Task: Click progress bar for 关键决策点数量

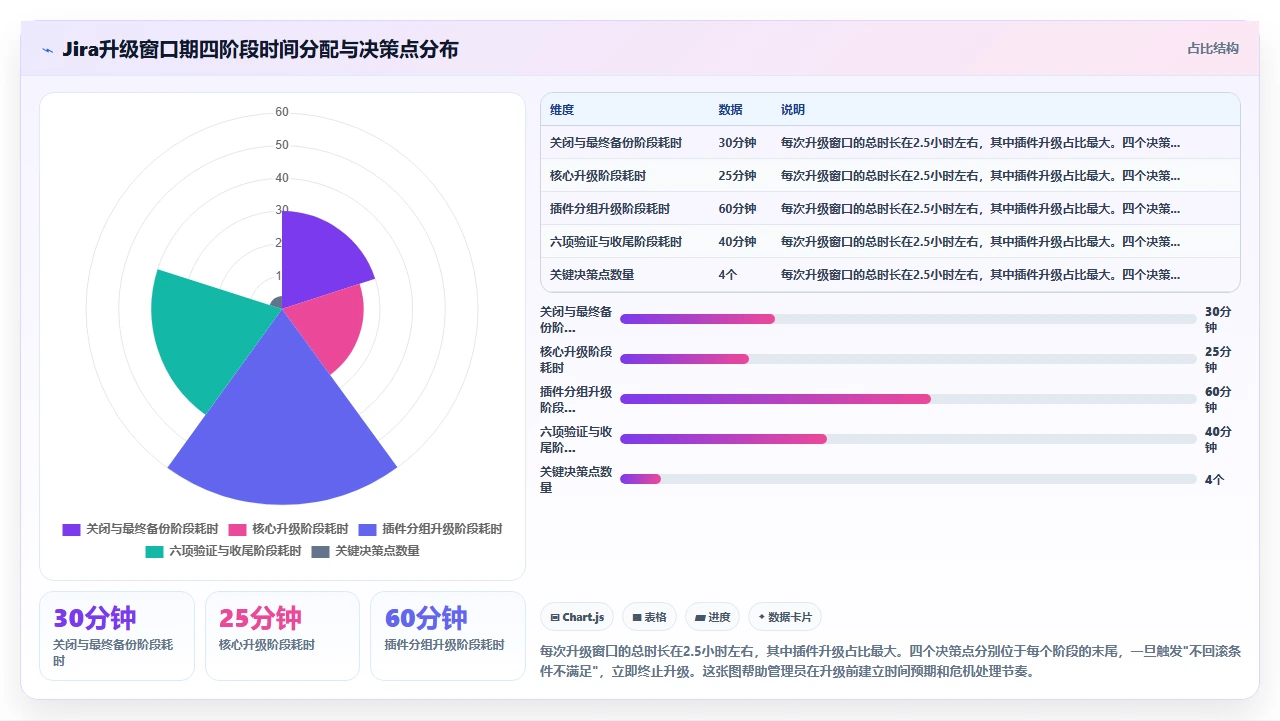Action: tap(908, 479)
